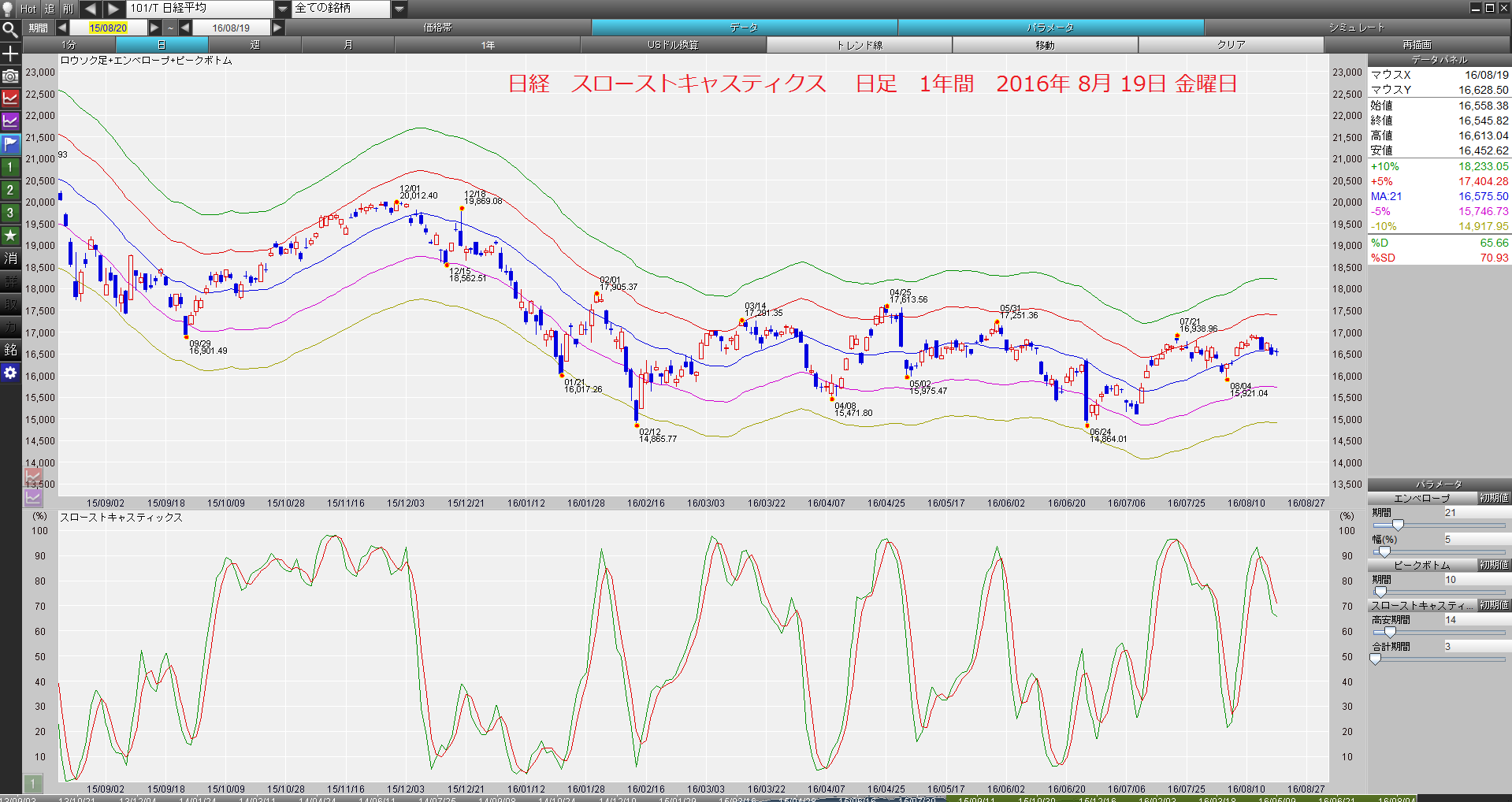Click the small green 1 icon at bottom left
Image resolution: width=1512 pixels, height=802 pixels.
click(32, 784)
